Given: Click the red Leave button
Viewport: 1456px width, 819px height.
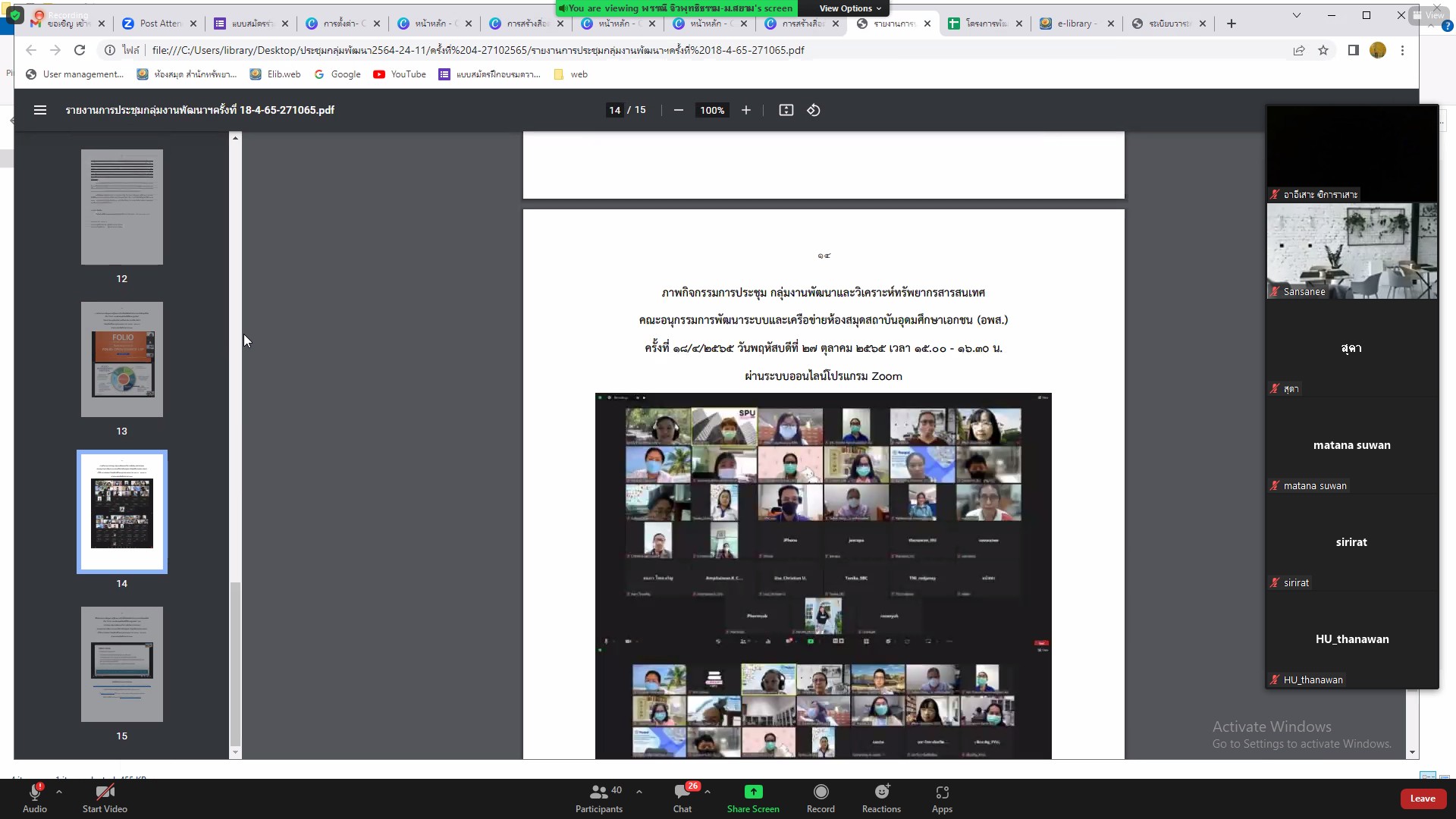Looking at the screenshot, I should point(1422,799).
